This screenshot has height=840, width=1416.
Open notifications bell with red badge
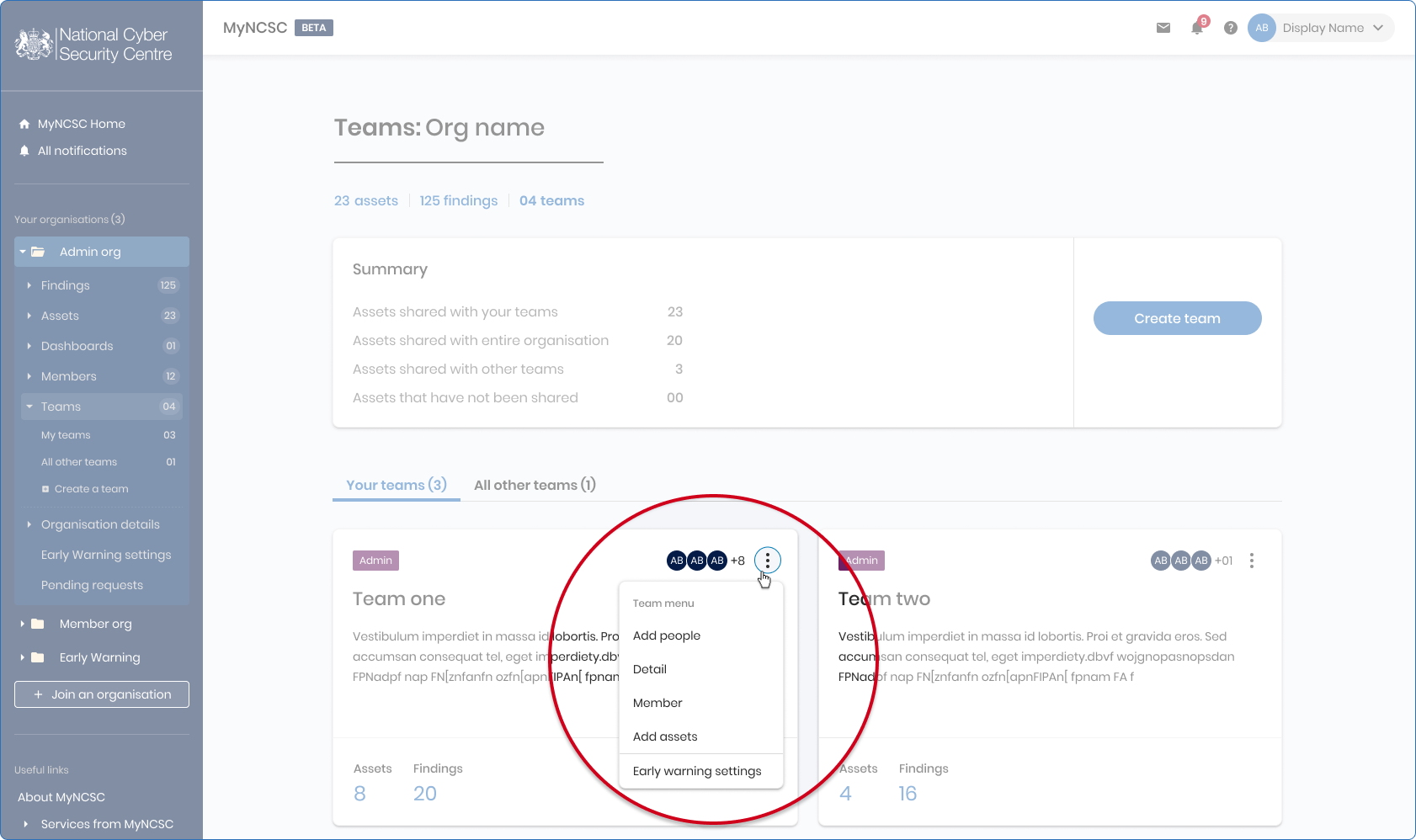1199,26
